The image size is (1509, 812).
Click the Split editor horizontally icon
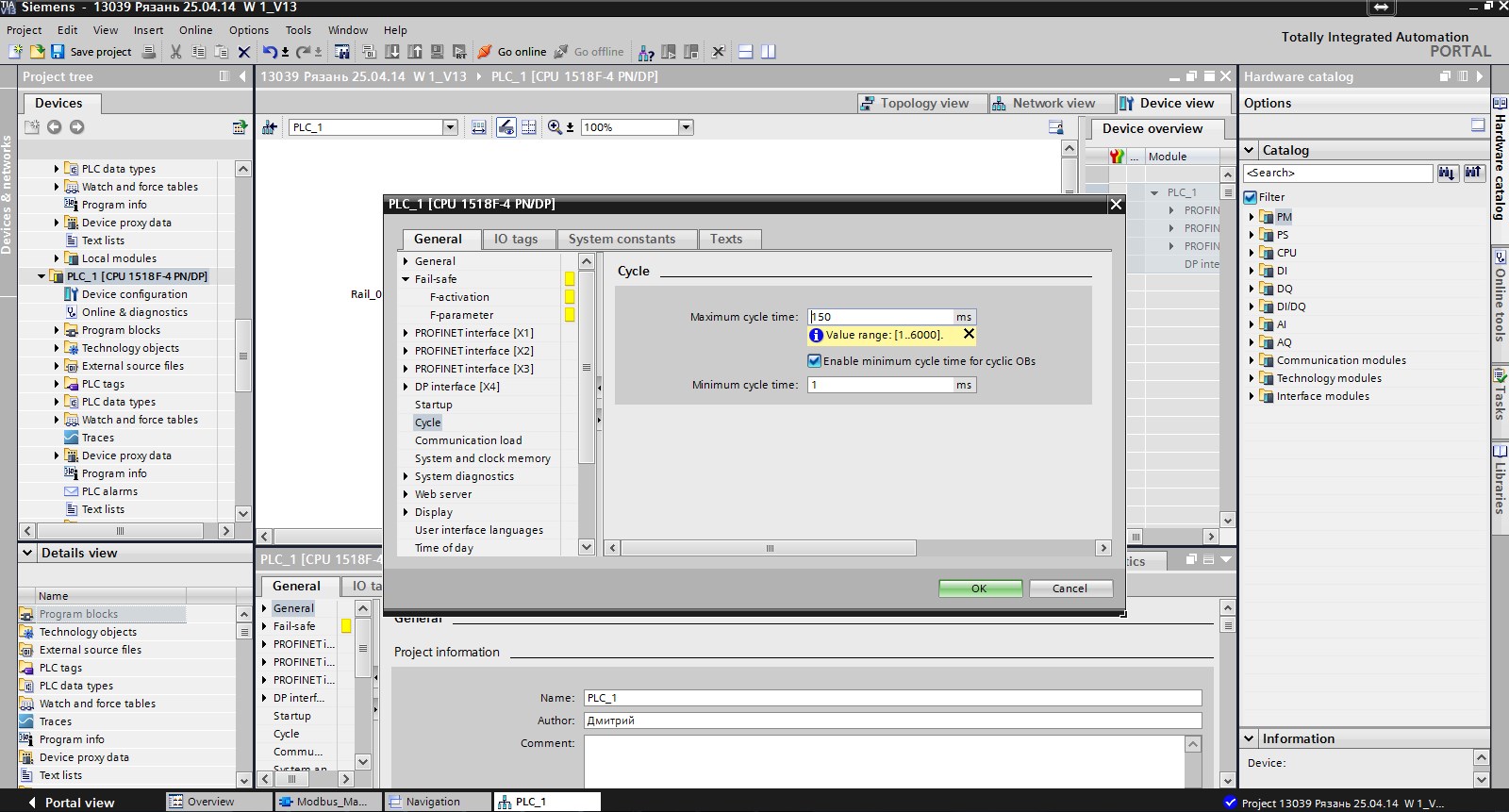click(x=745, y=52)
